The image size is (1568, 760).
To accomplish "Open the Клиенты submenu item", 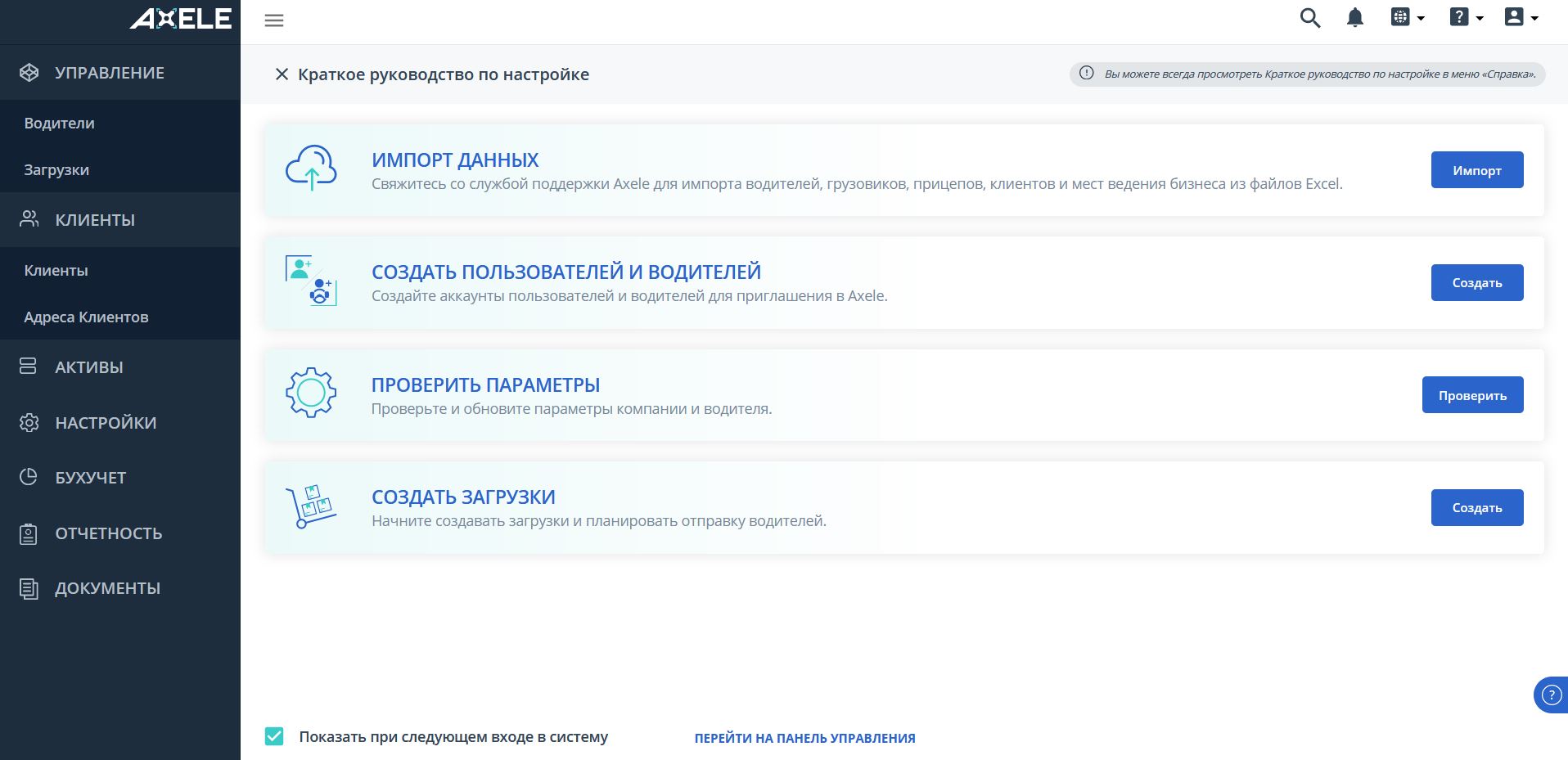I will (x=120, y=270).
